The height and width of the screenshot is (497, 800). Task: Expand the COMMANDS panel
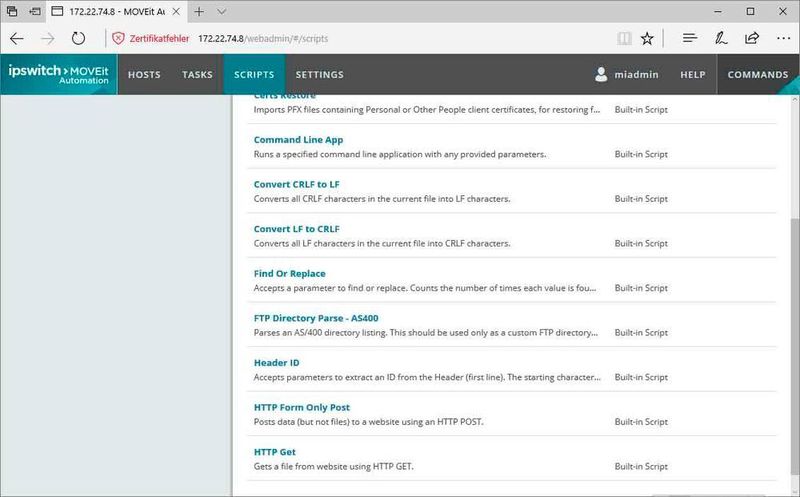tap(758, 74)
